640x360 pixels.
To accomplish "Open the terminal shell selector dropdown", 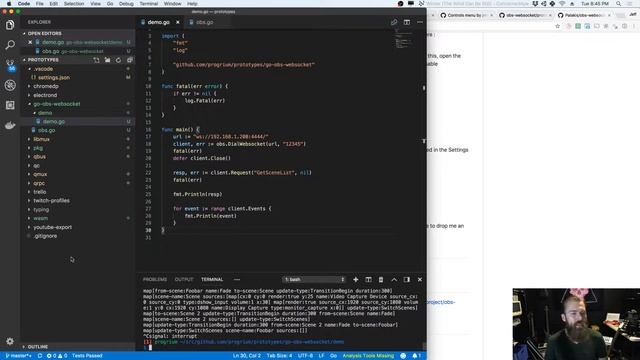I will [314, 280].
